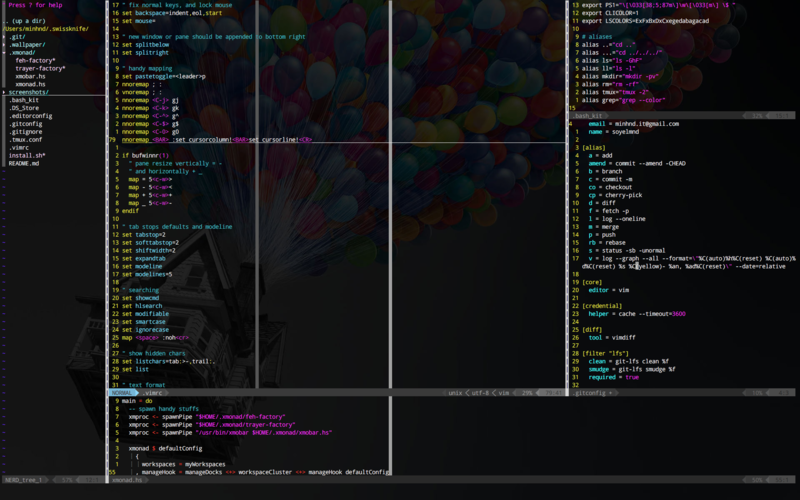Image resolution: width=800 pixels, height=500 pixels.
Task: Place cursor on 'set backspace=indent,eol,start'
Action: pyautogui.click(x=172, y=13)
